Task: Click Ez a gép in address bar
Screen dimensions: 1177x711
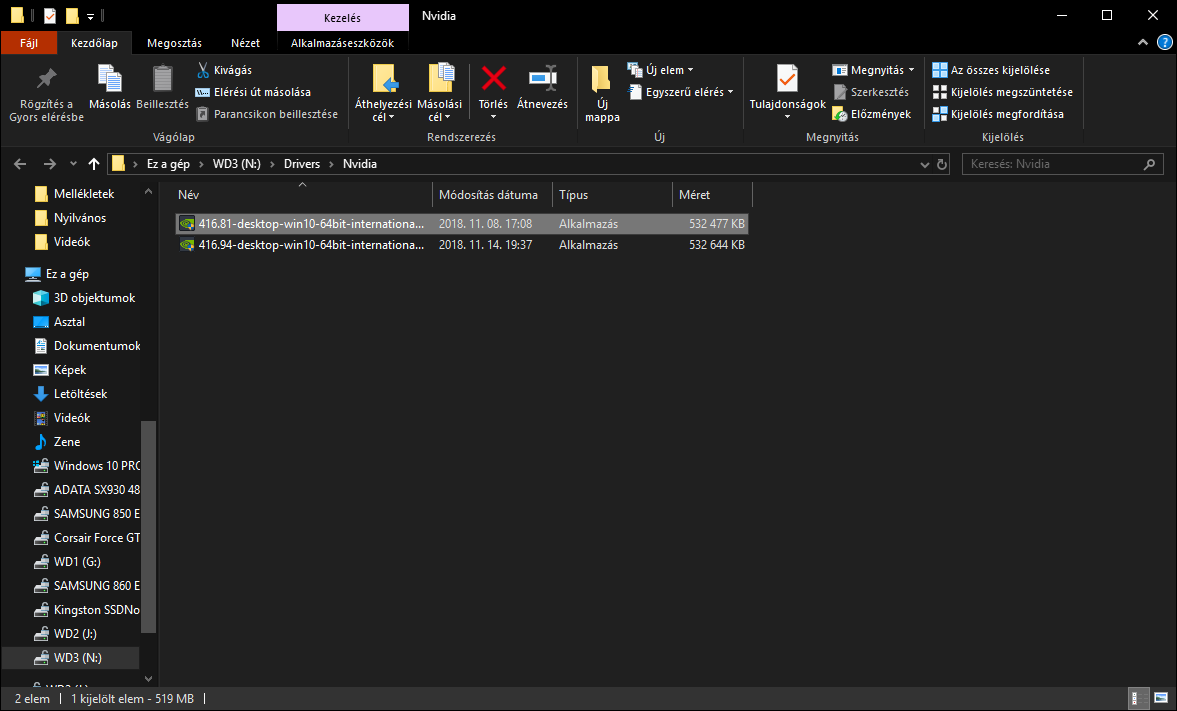Action: coord(168,164)
